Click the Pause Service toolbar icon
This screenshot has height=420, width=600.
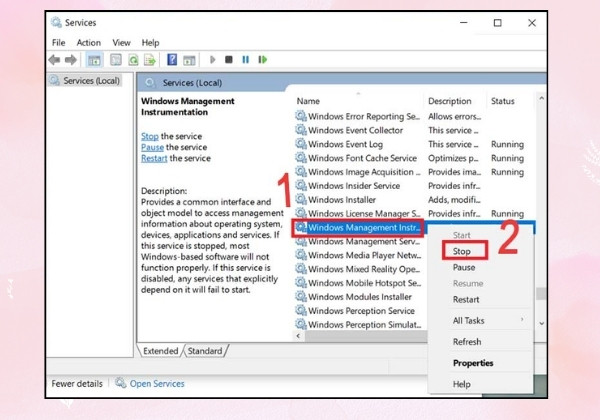(x=246, y=60)
